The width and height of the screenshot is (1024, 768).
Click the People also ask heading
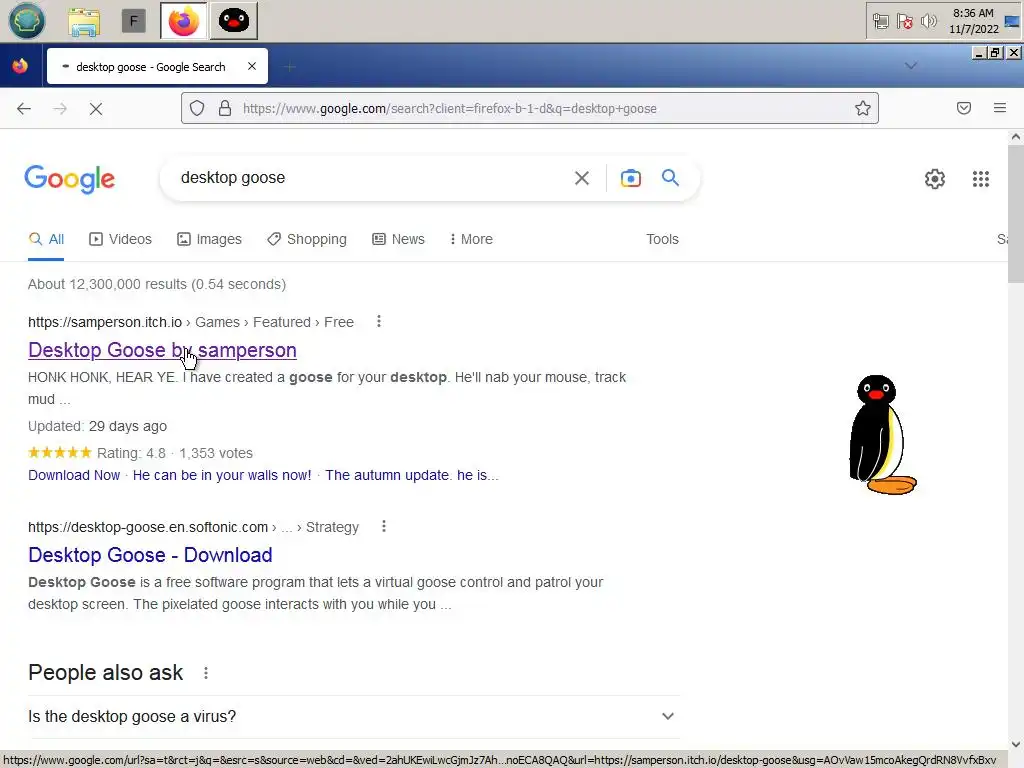click(x=106, y=673)
